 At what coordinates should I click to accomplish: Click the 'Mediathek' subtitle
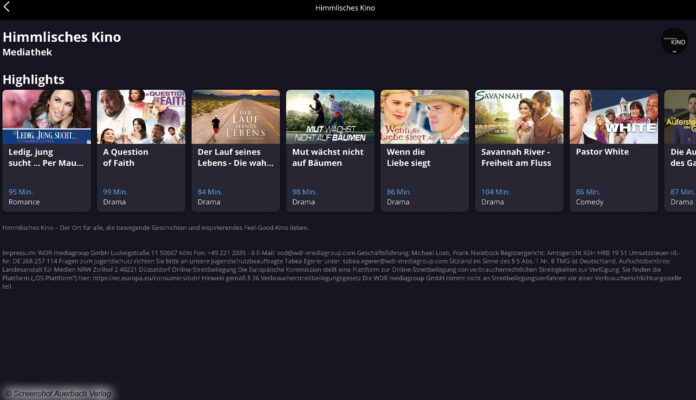(x=27, y=52)
